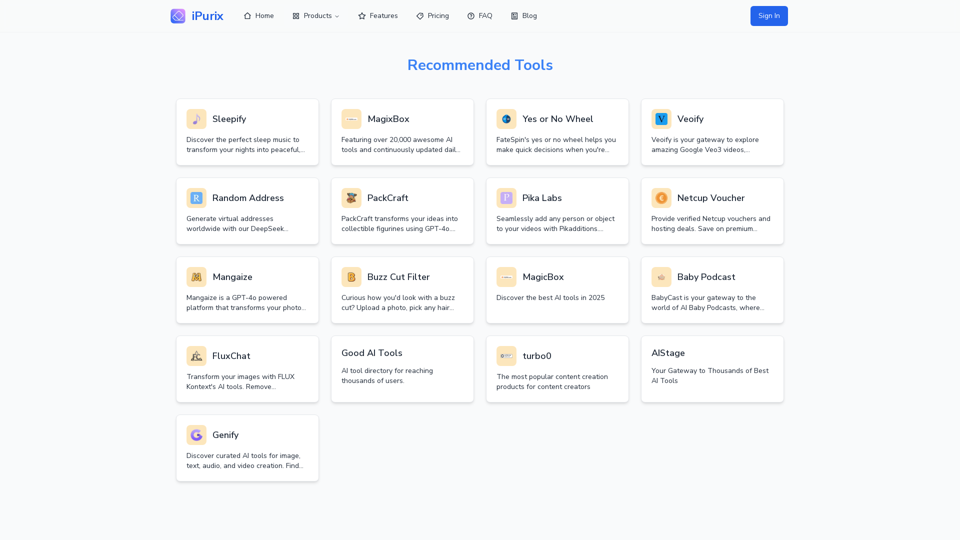Click the Yes or No Wheel icon
Viewport: 960px width, 540px height.
tap(506, 119)
